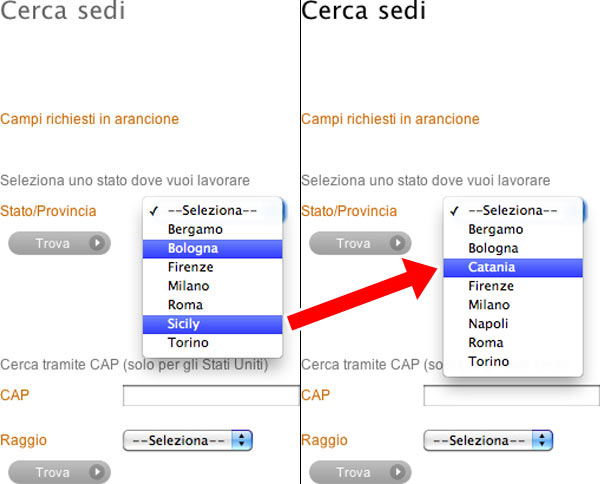Open the right Raggio dropdown
This screenshot has width=600, height=484.
[x=488, y=440]
